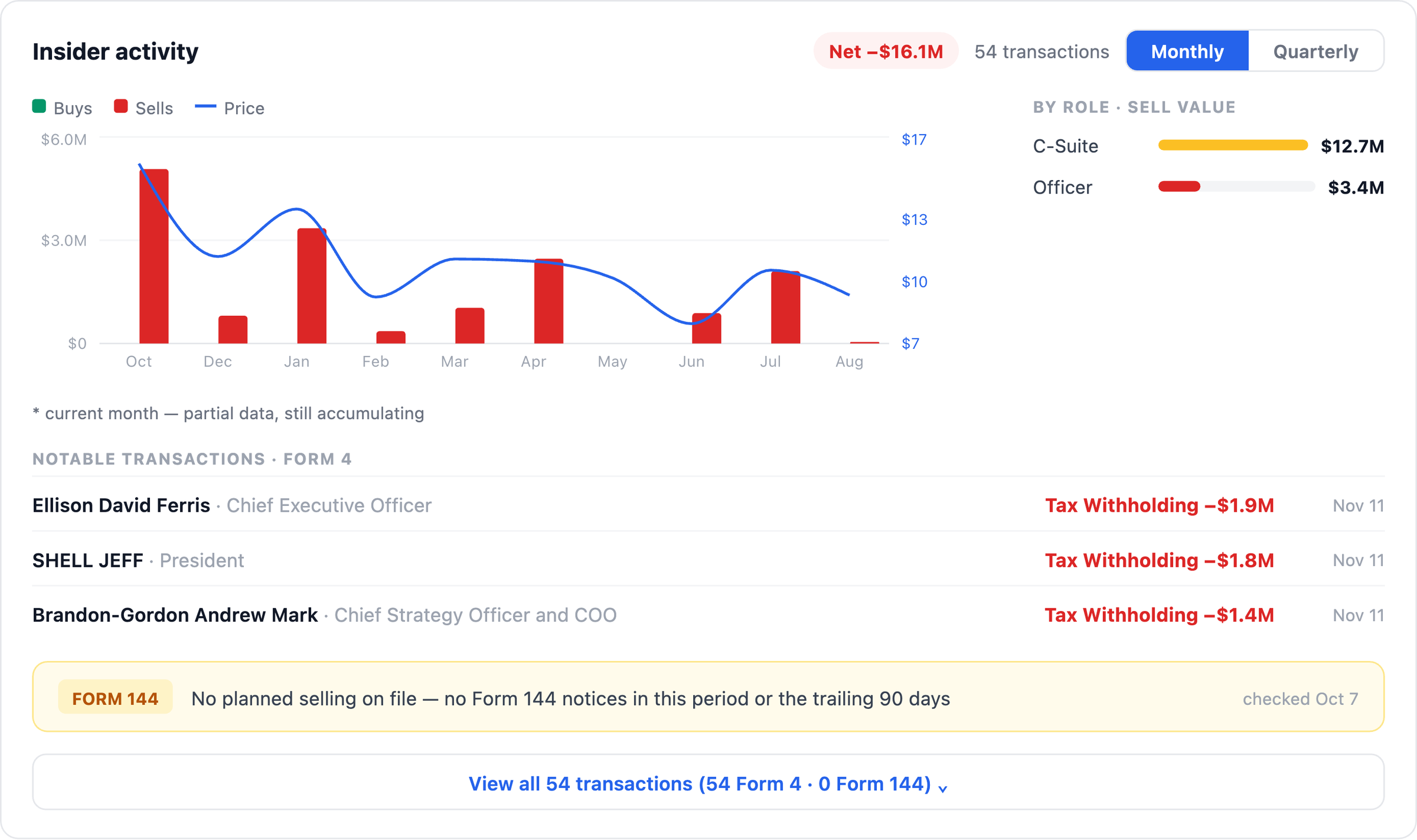Click the Notable Transactions · Form 4 header

(192, 459)
